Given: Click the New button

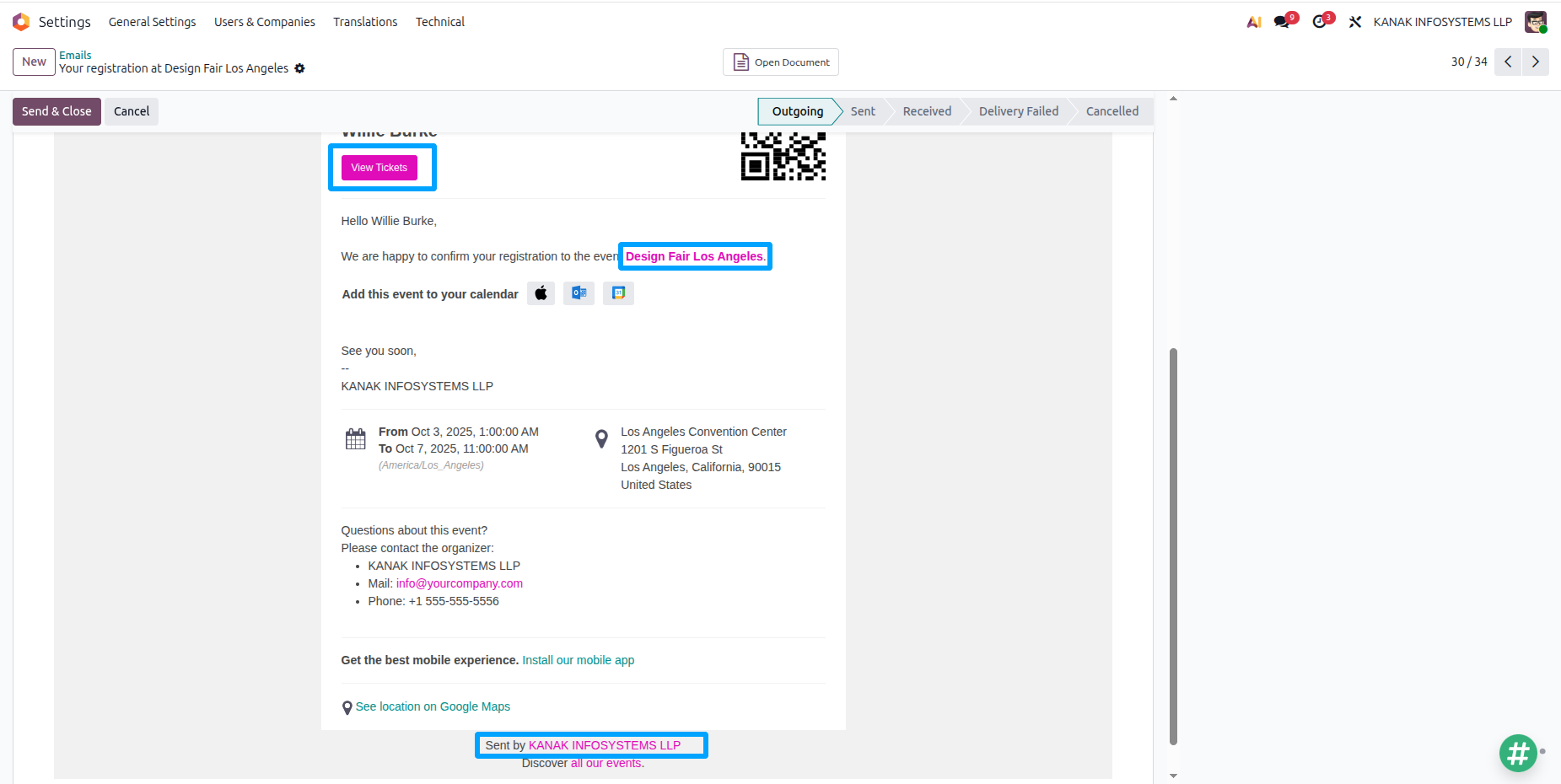Looking at the screenshot, I should 34,62.
